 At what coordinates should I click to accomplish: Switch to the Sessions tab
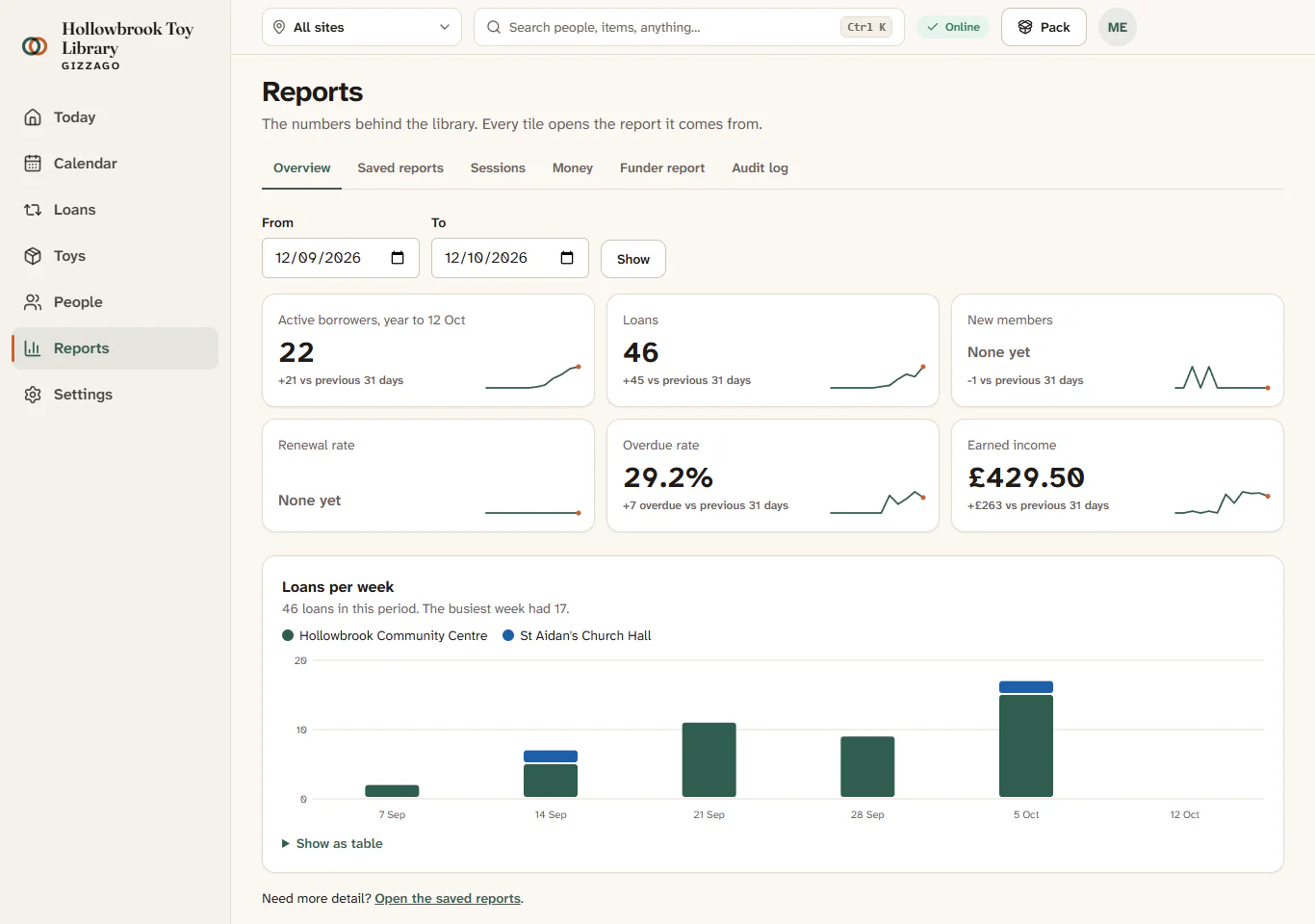498,167
